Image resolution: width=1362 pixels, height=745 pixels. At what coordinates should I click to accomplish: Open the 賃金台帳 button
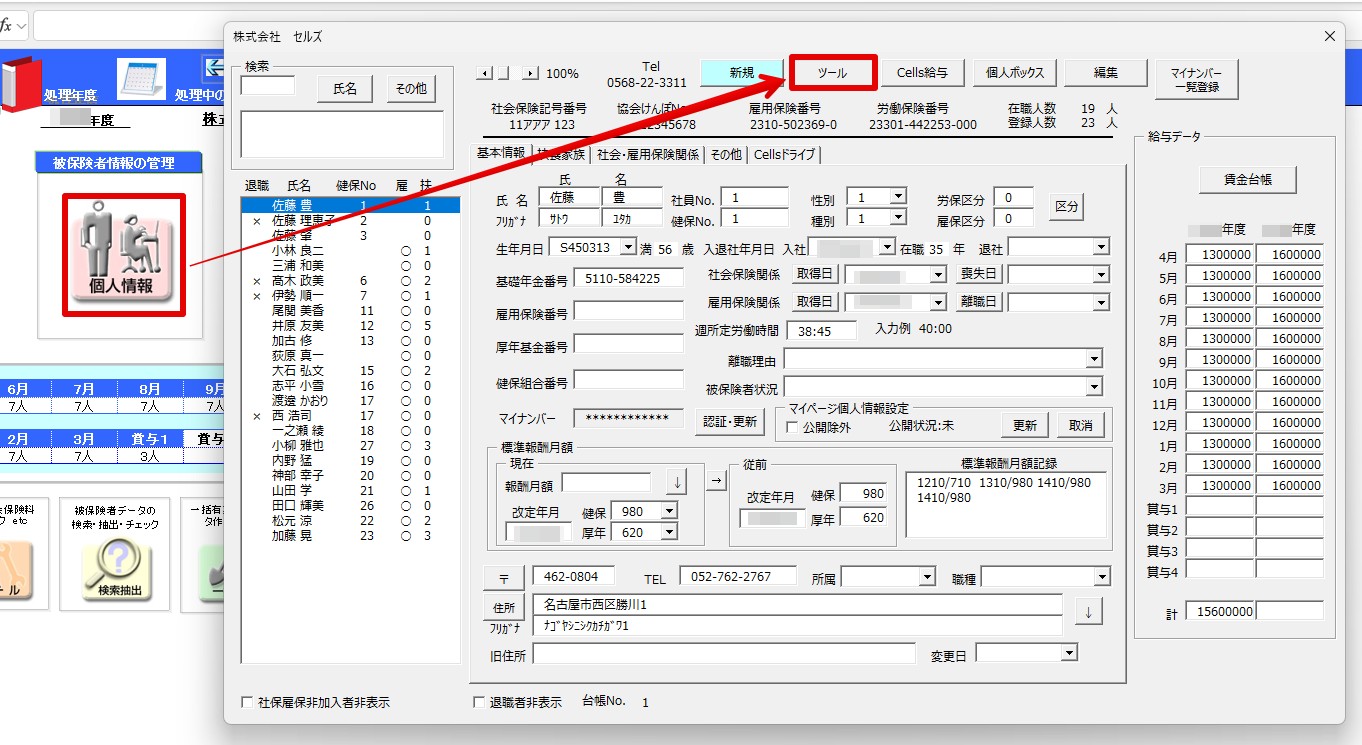(1247, 179)
